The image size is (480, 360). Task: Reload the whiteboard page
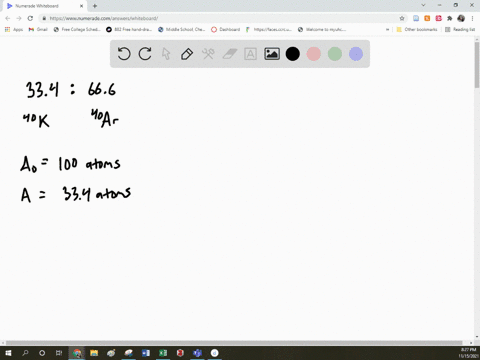[30, 18]
